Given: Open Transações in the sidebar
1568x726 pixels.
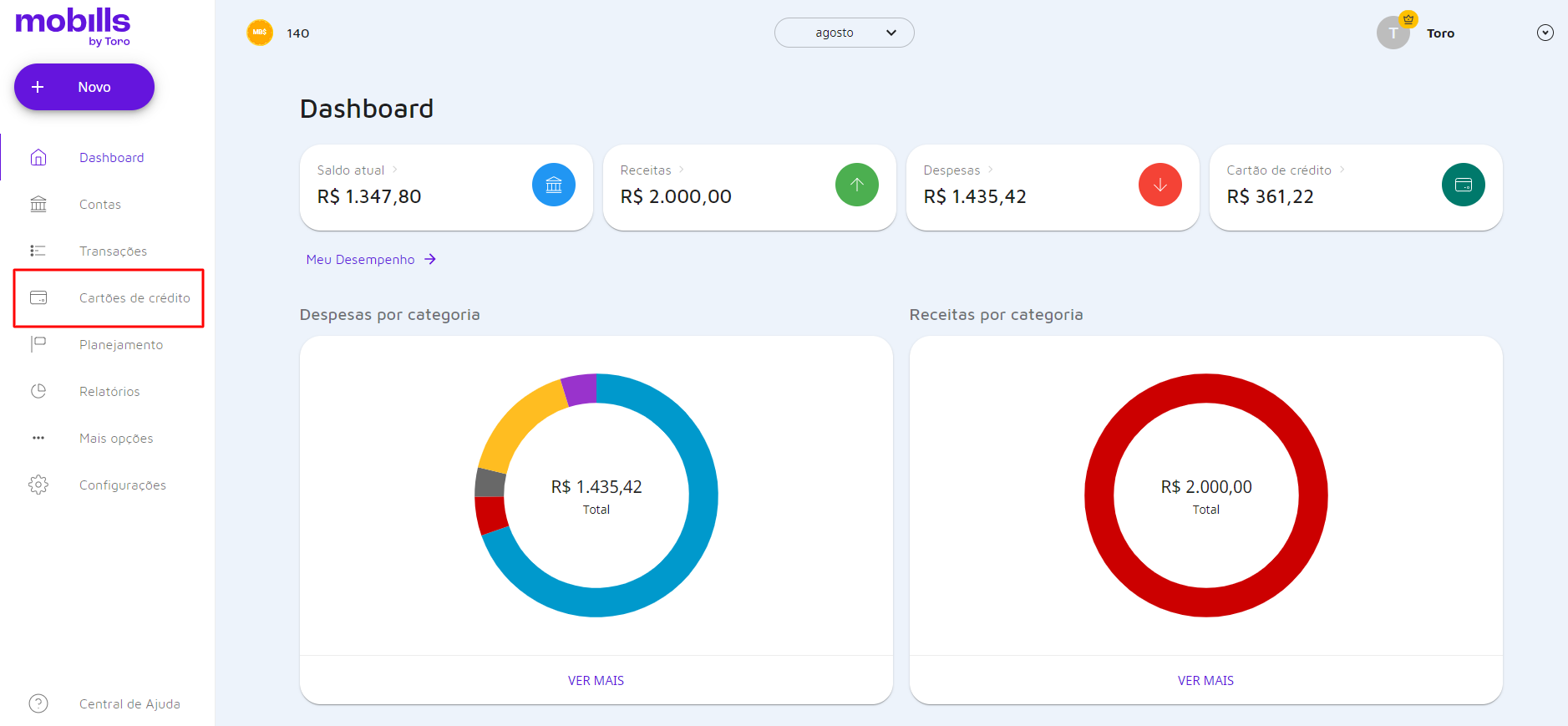Looking at the screenshot, I should [x=113, y=251].
